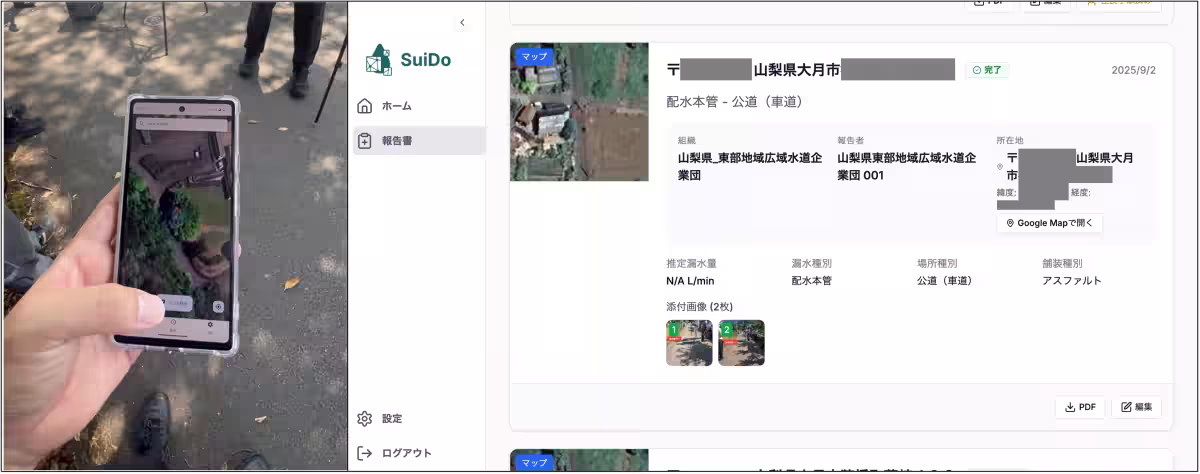Click the 舗装種別 value アスファルト
The image size is (1200, 474).
pos(1072,281)
